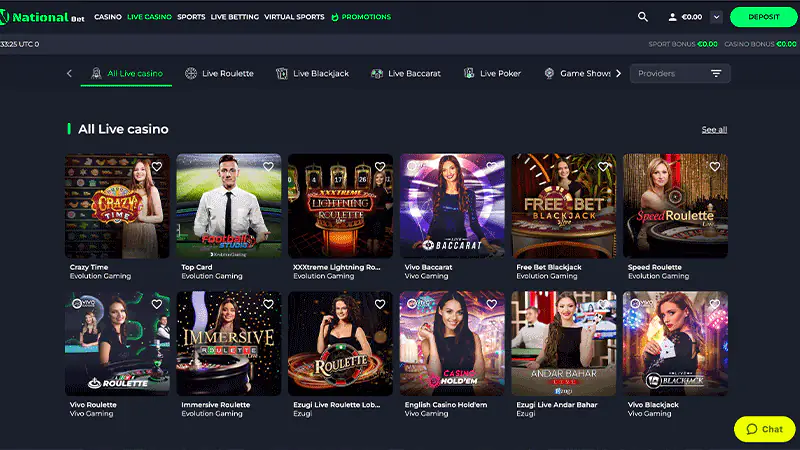Click the Deposit button
Image resolution: width=800 pixels, height=450 pixels.
coord(764,17)
